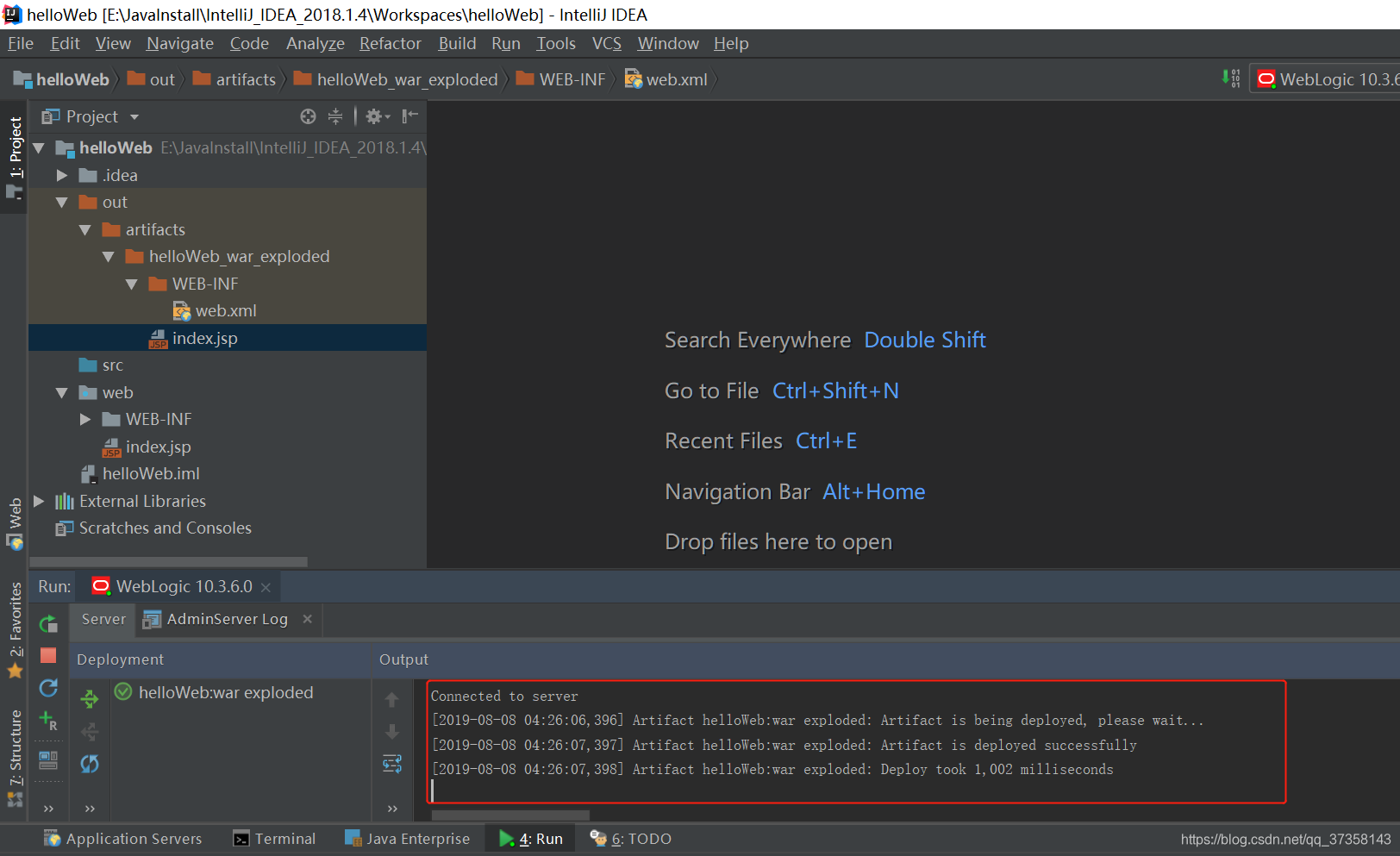1400x856 pixels.
Task: Collapse the helloWeb root project node
Action: [x=39, y=148]
